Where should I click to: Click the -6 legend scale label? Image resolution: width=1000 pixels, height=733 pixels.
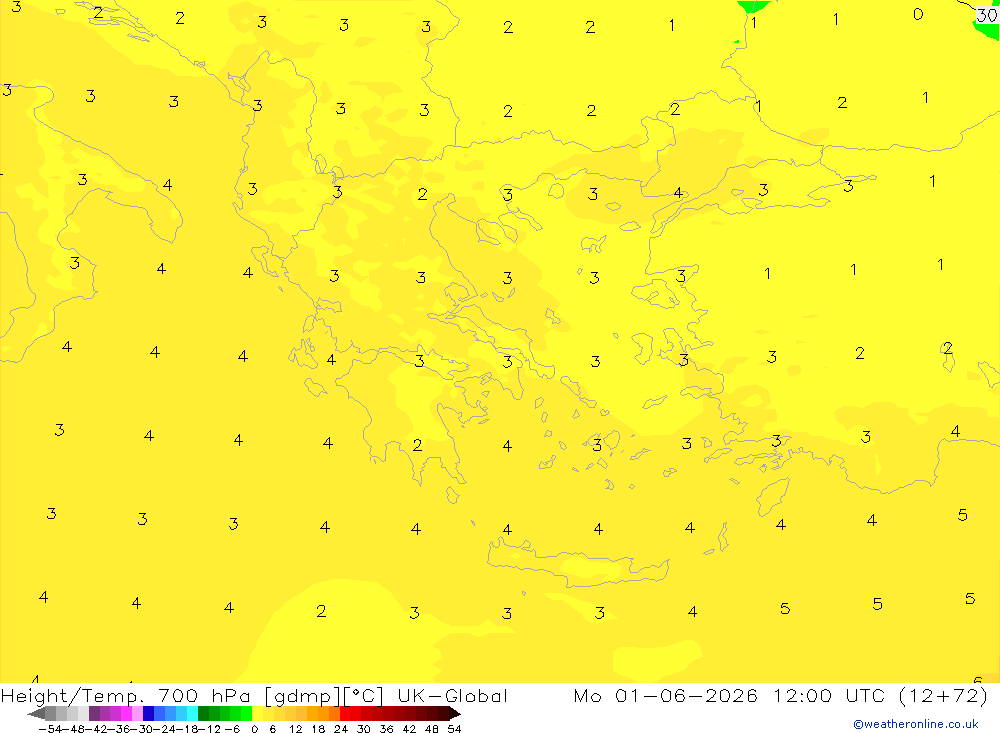pos(232,729)
